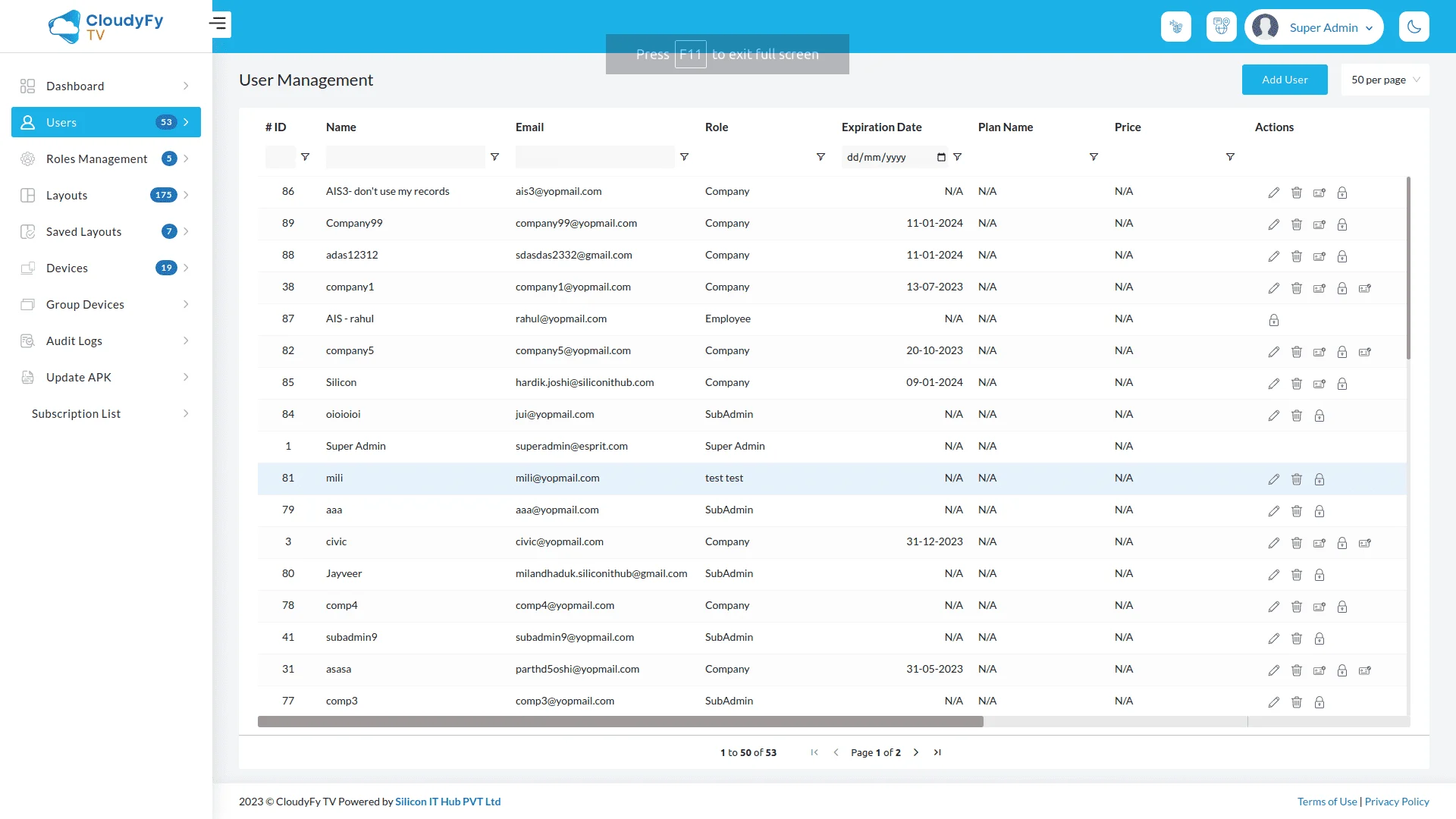The image size is (1456, 819).
Task: Click the lock icon for AIS - rahul
Action: [x=1273, y=320]
